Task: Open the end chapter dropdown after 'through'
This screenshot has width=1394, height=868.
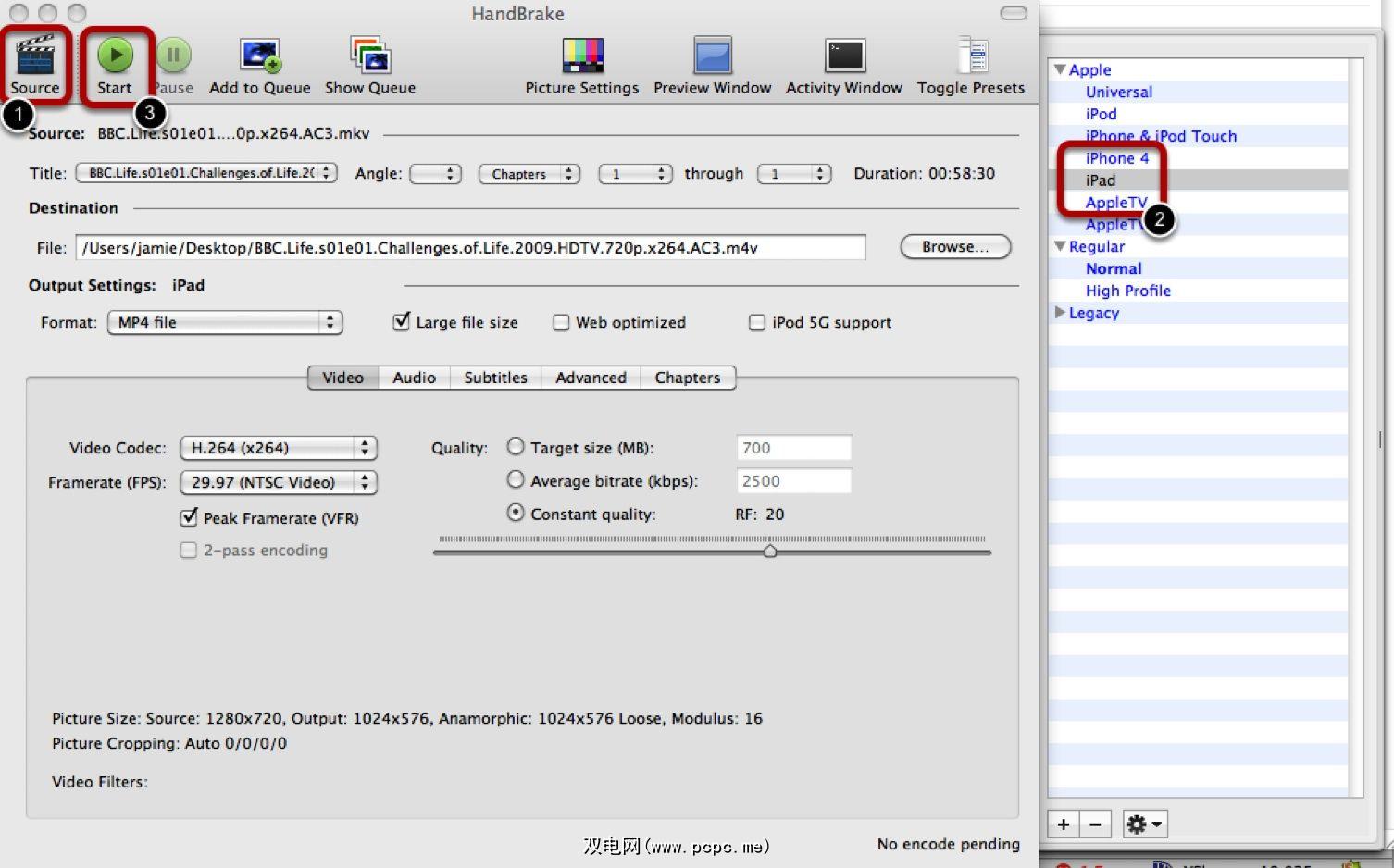Action: click(x=794, y=173)
